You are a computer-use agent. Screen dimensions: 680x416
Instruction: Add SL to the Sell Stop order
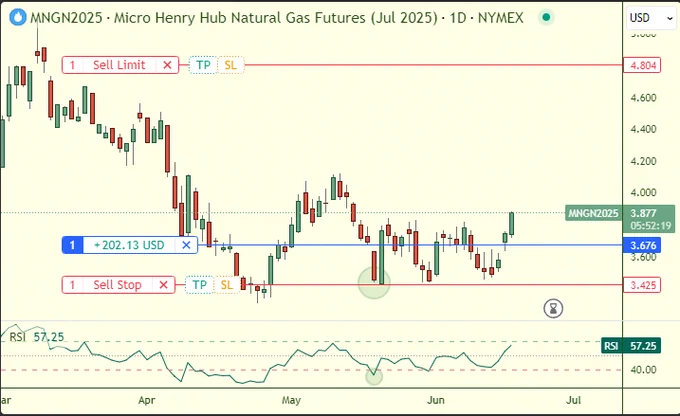click(x=227, y=285)
